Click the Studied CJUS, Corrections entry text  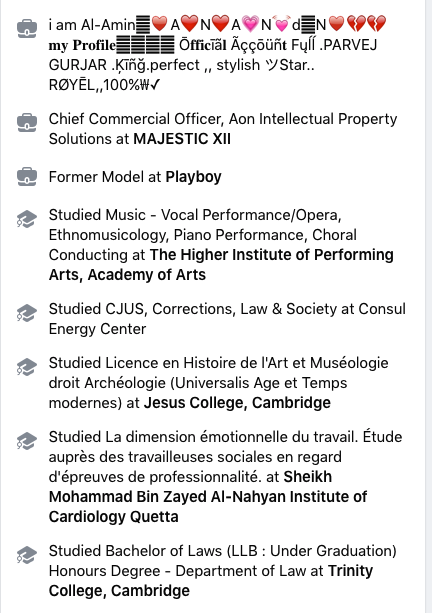click(227, 319)
